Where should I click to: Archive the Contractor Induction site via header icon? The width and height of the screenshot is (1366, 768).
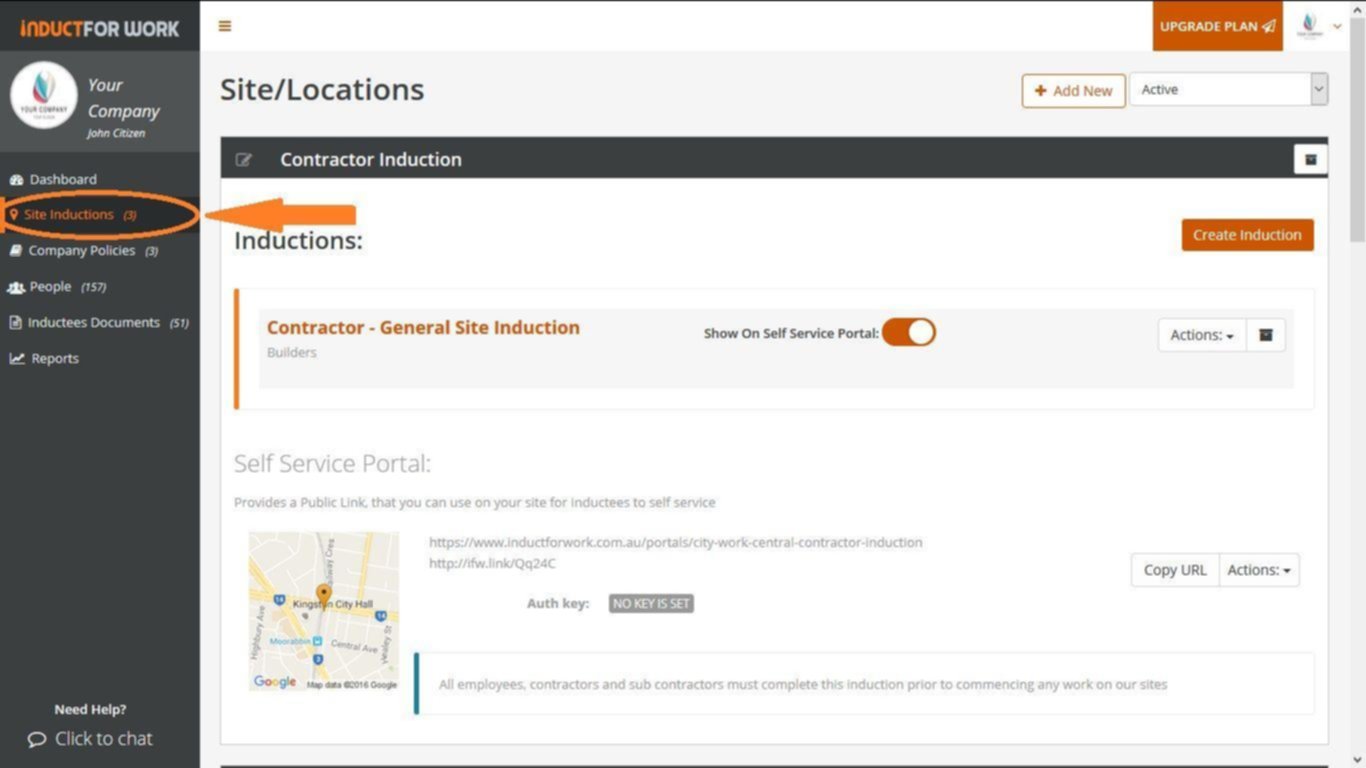[x=1310, y=159]
